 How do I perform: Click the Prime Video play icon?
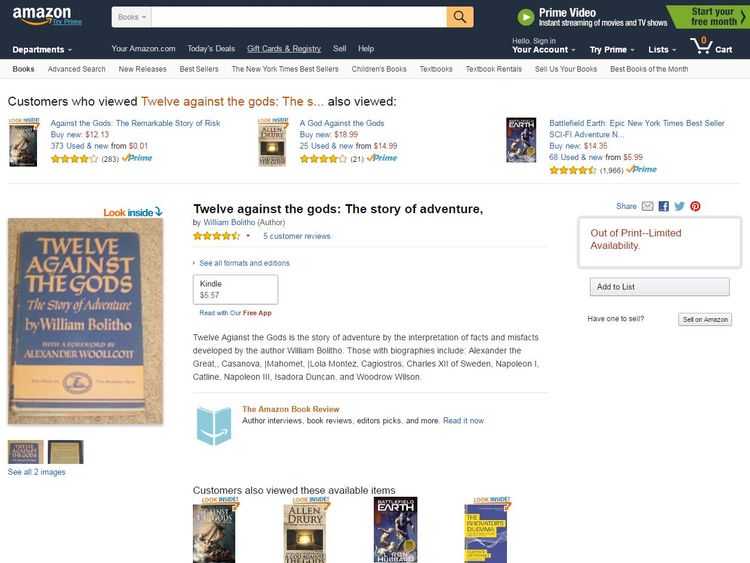pyautogui.click(x=526, y=17)
